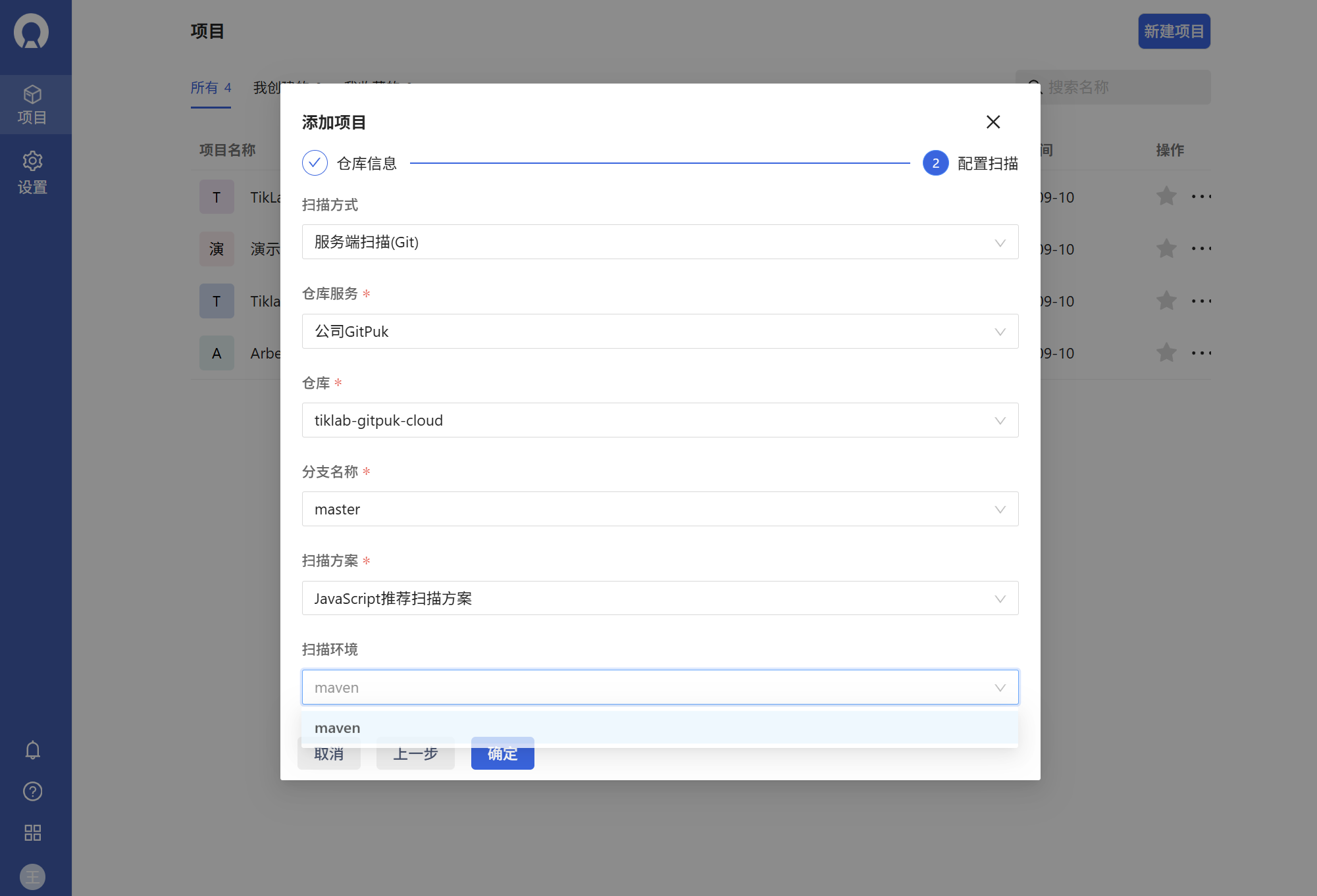
Task: Switch to the 所有 tab
Action: click(x=211, y=87)
